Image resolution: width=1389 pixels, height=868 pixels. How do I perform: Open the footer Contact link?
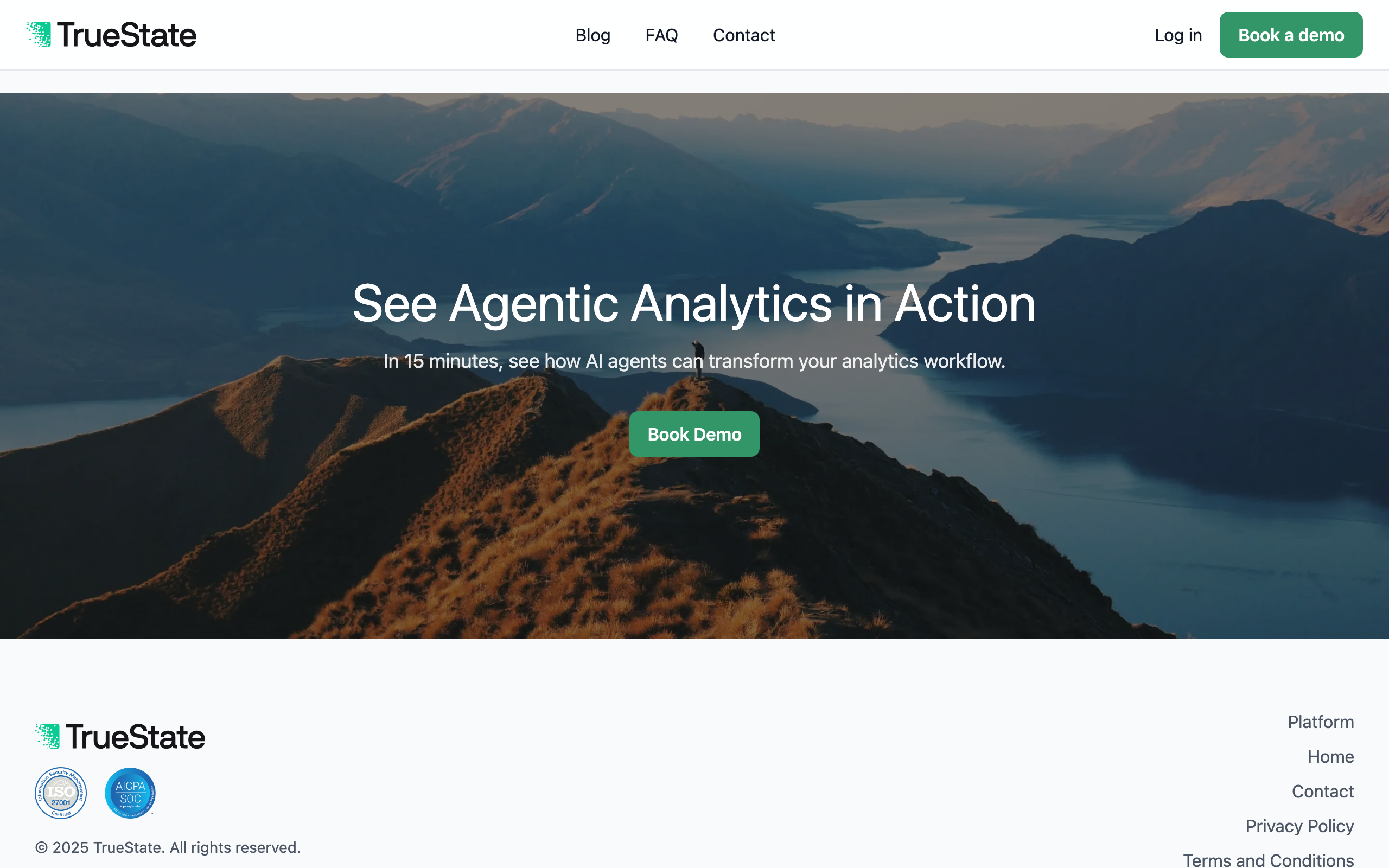(1322, 791)
